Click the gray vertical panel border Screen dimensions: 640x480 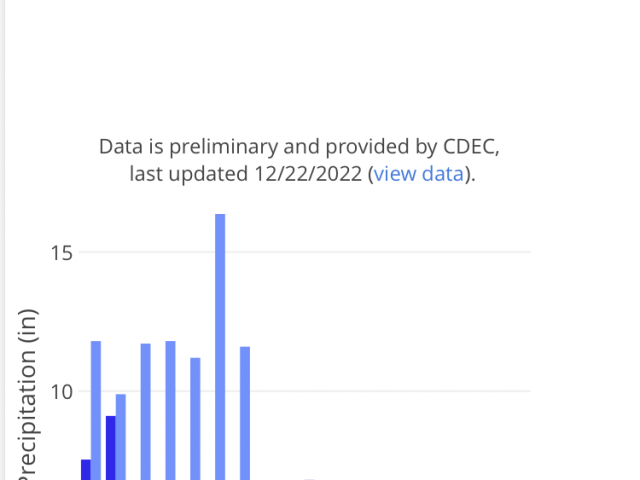click(3, 240)
